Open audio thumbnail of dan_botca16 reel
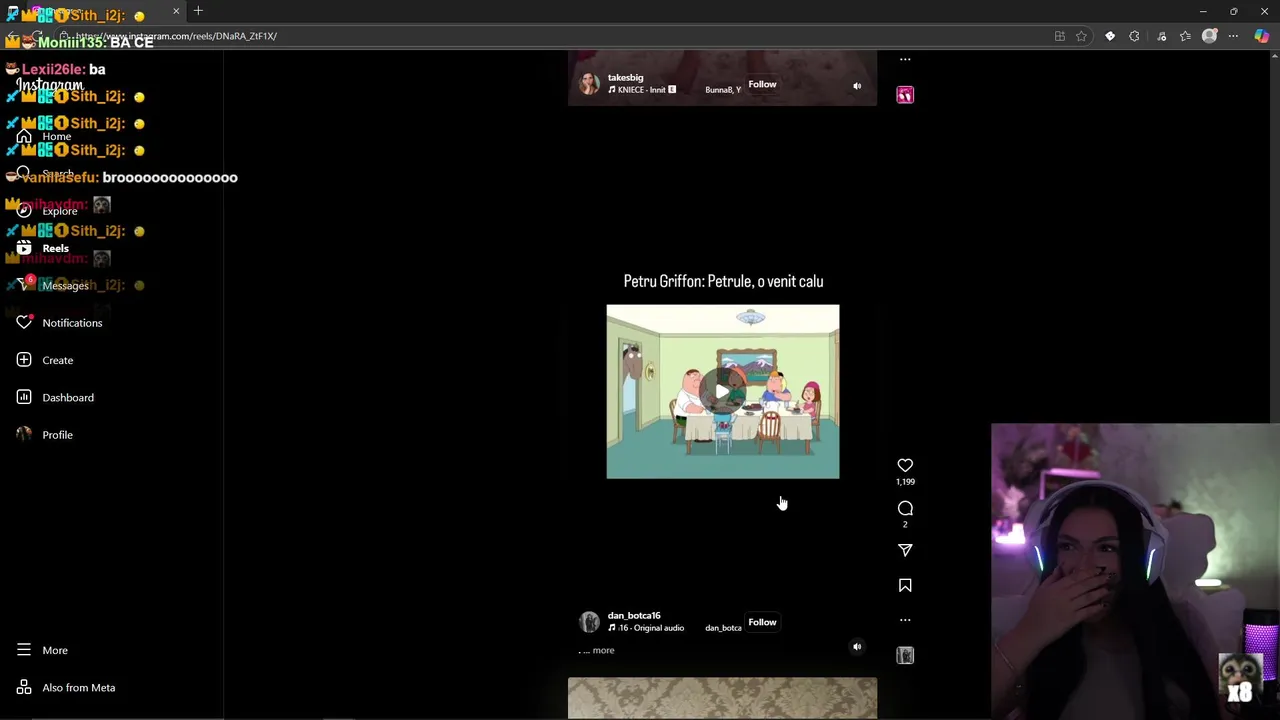 (905, 655)
